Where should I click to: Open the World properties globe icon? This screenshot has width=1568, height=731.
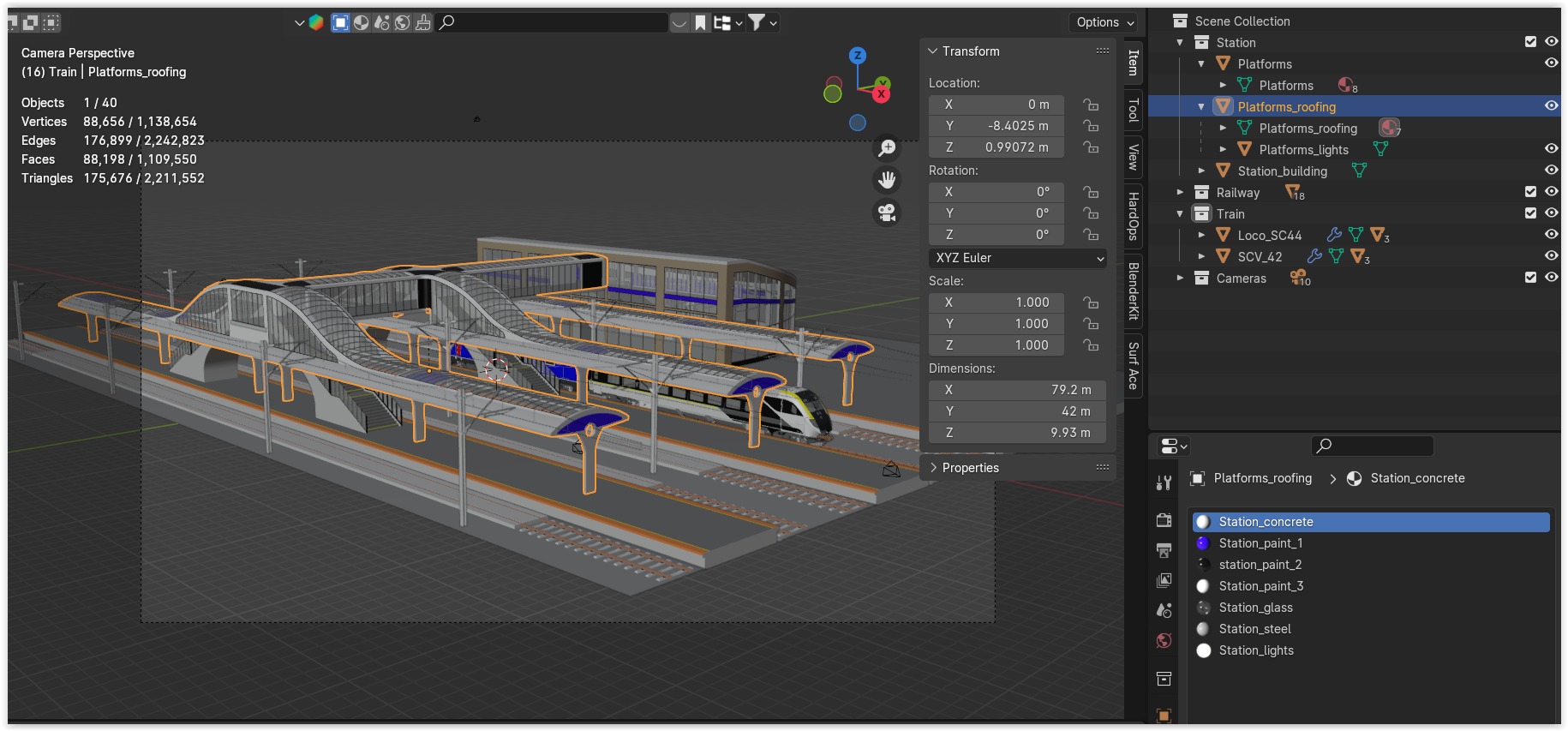[1164, 641]
